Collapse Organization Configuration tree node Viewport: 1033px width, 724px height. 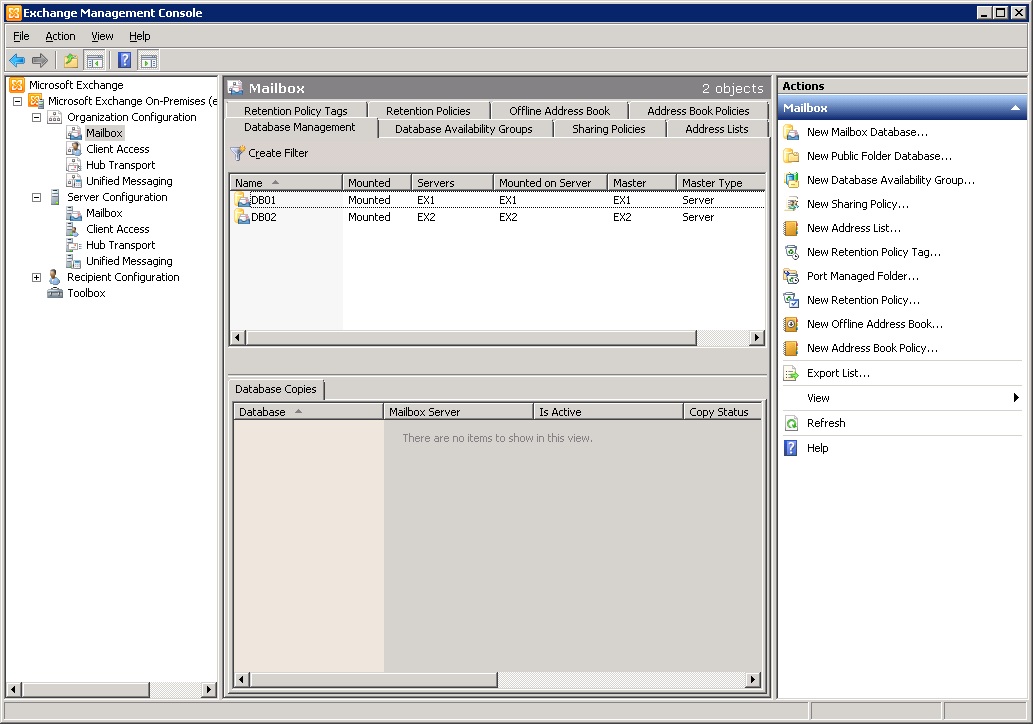[x=37, y=117]
